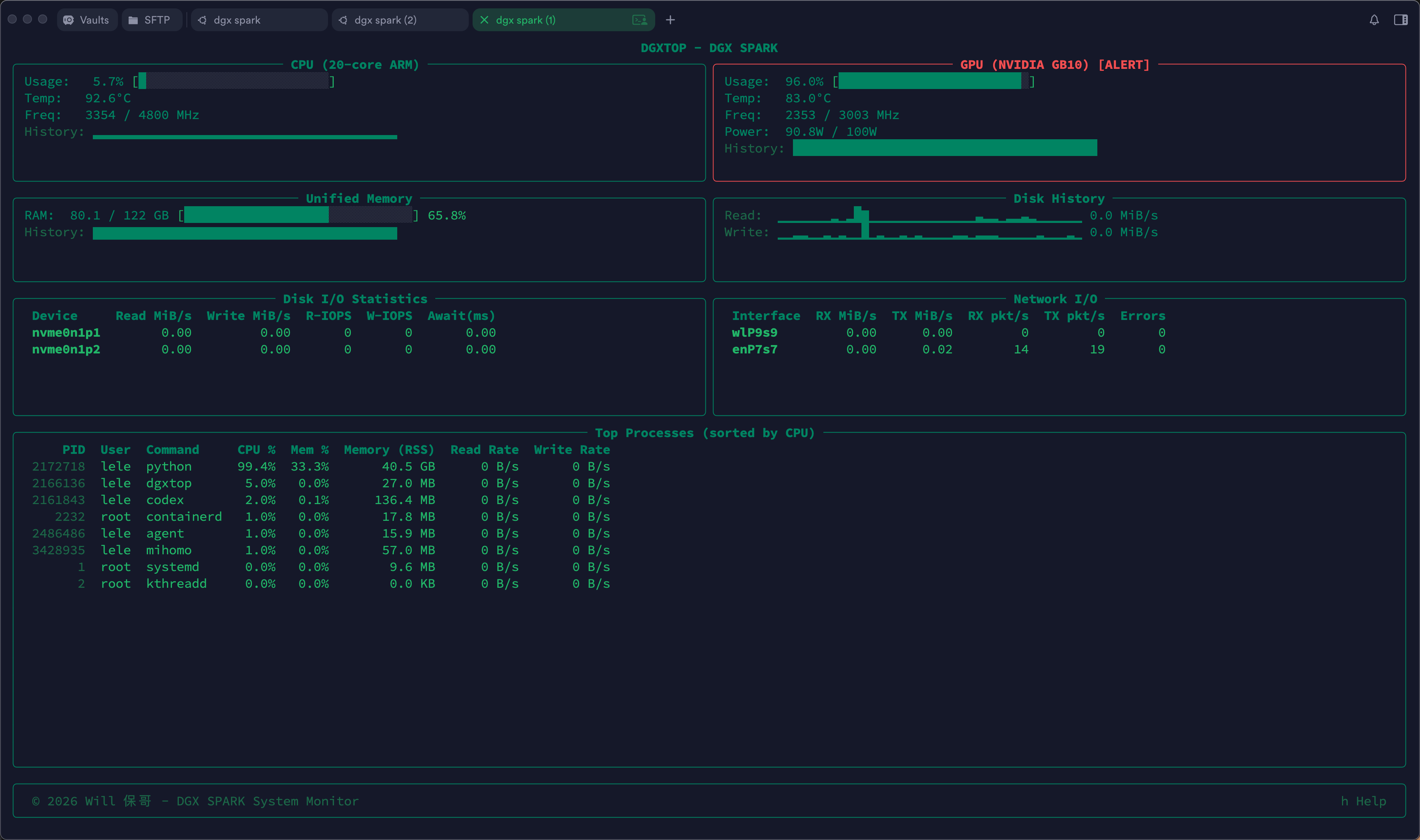The width and height of the screenshot is (1420, 840).
Task: Click the mihomo process row
Action: (321, 550)
